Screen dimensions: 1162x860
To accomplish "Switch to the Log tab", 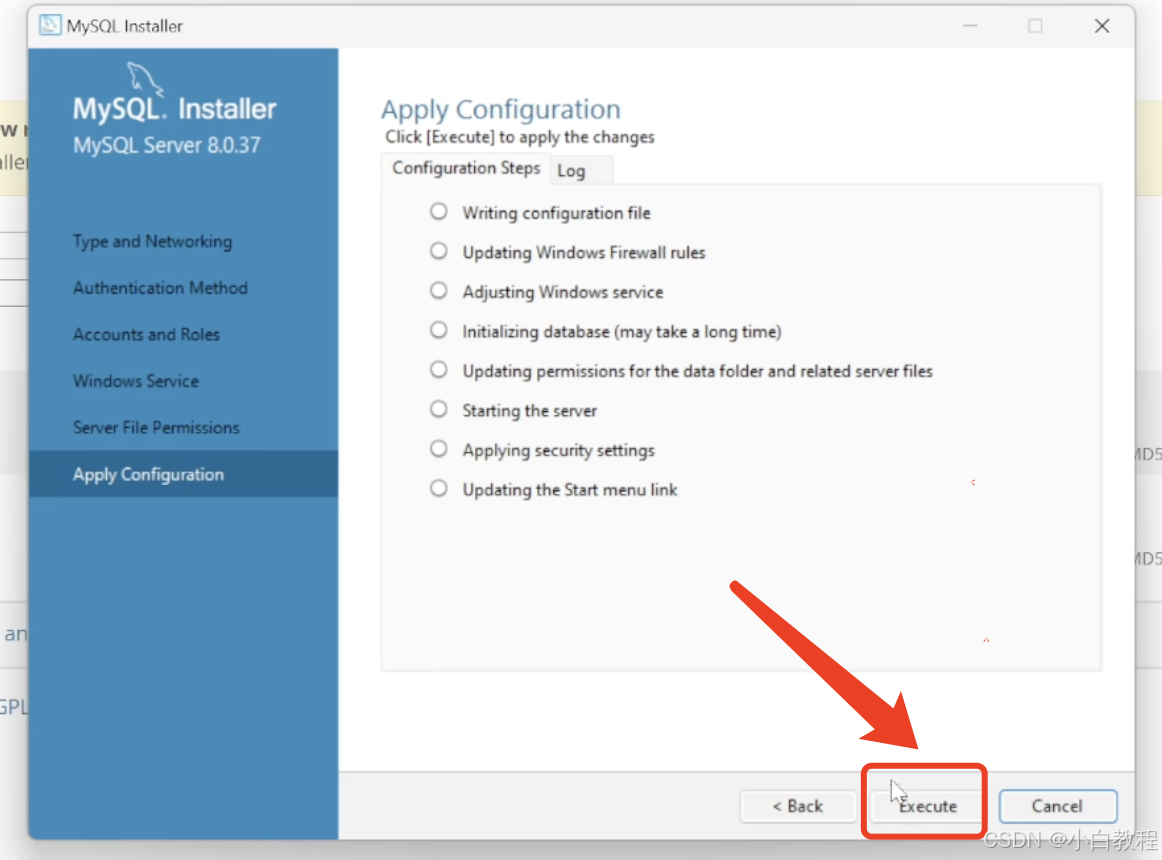I will pos(582,171).
